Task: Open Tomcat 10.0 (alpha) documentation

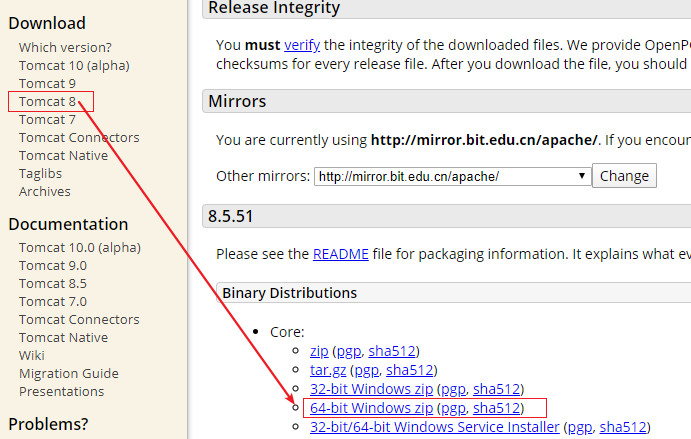Action: pos(80,248)
